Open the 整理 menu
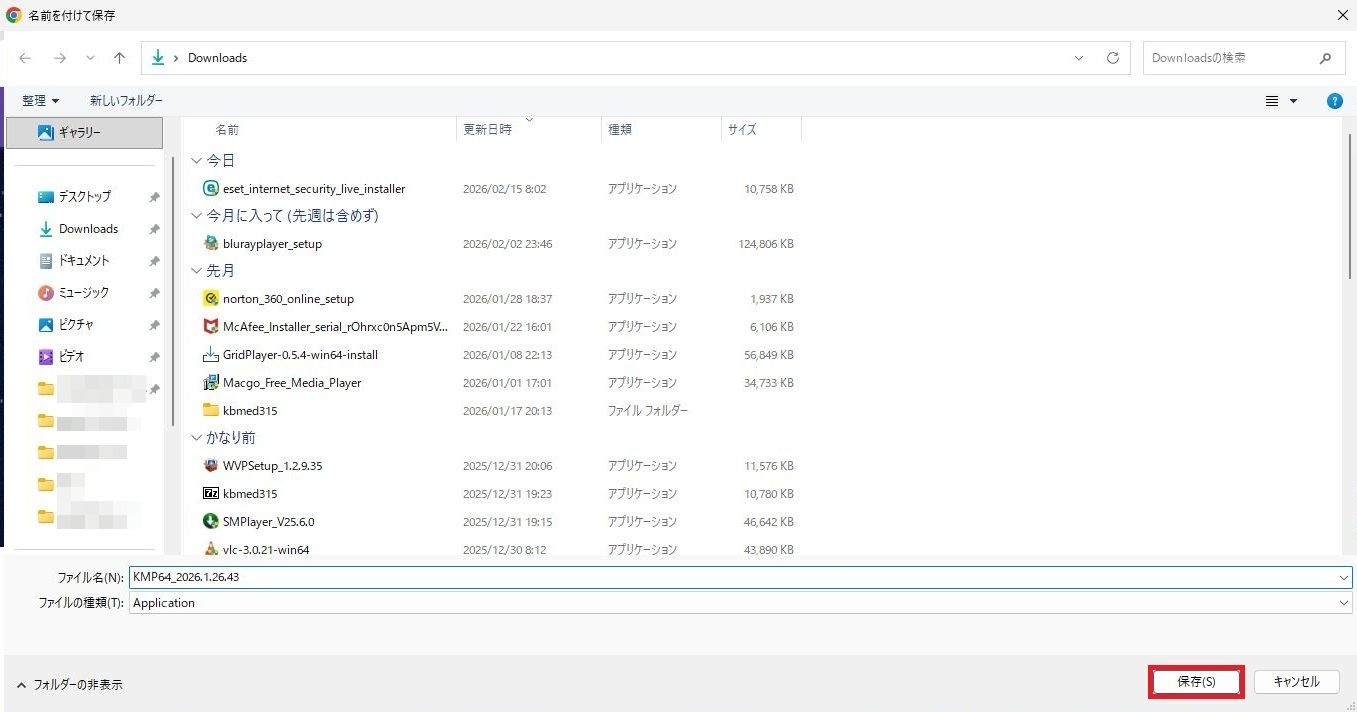Image resolution: width=1357 pixels, height=712 pixels. tap(41, 101)
